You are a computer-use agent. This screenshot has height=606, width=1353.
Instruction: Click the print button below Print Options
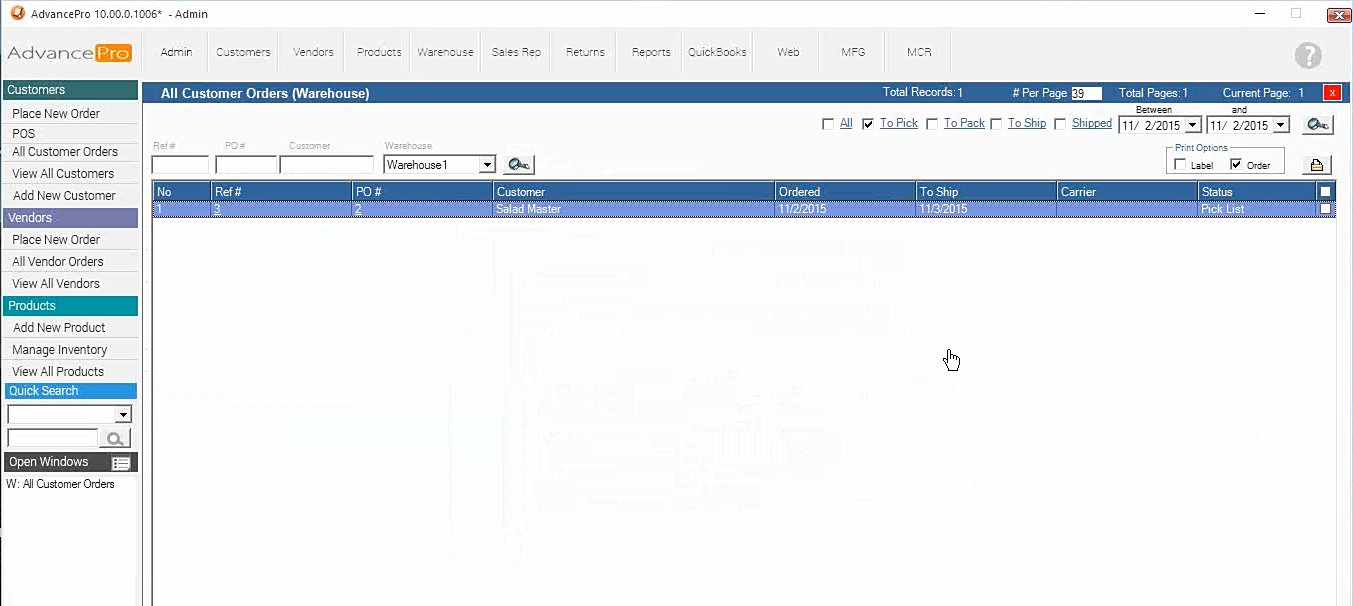coord(1316,165)
